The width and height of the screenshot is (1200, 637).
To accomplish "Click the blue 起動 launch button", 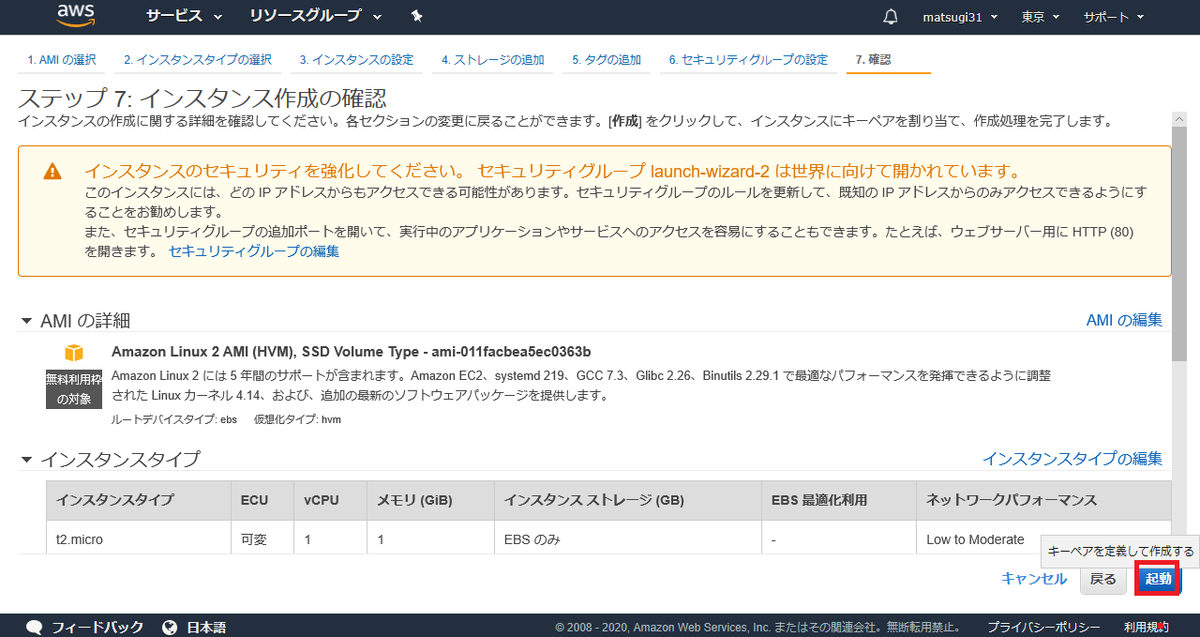I will pyautogui.click(x=1158, y=579).
